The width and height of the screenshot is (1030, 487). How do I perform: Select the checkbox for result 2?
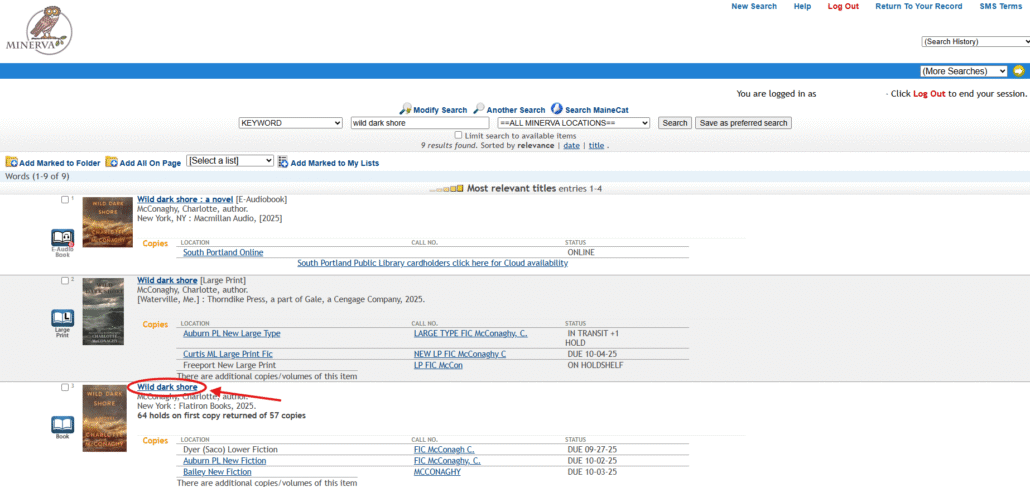pyautogui.click(x=65, y=281)
